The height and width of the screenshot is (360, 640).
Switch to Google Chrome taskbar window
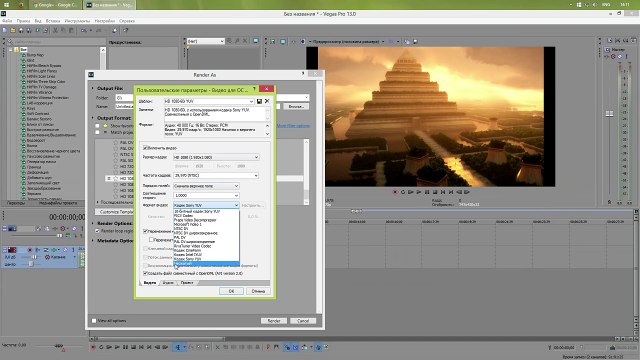pos(56,5)
